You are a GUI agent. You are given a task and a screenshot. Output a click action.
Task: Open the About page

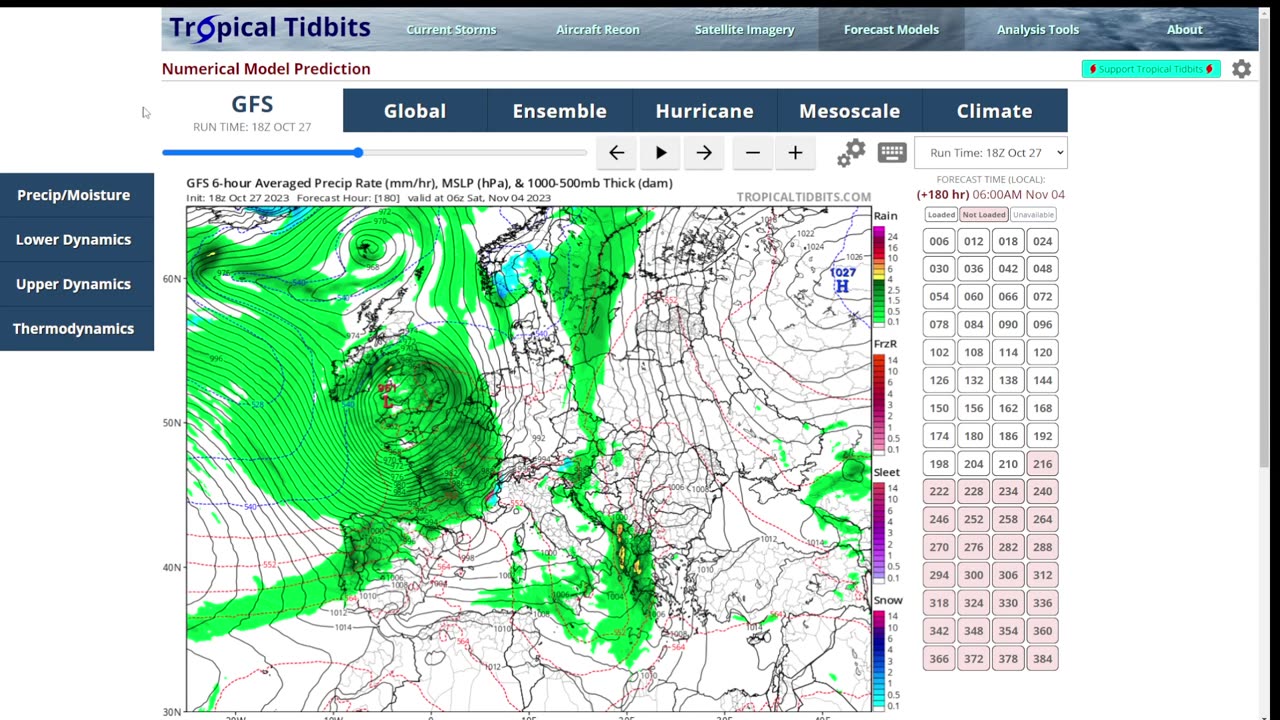1184,30
